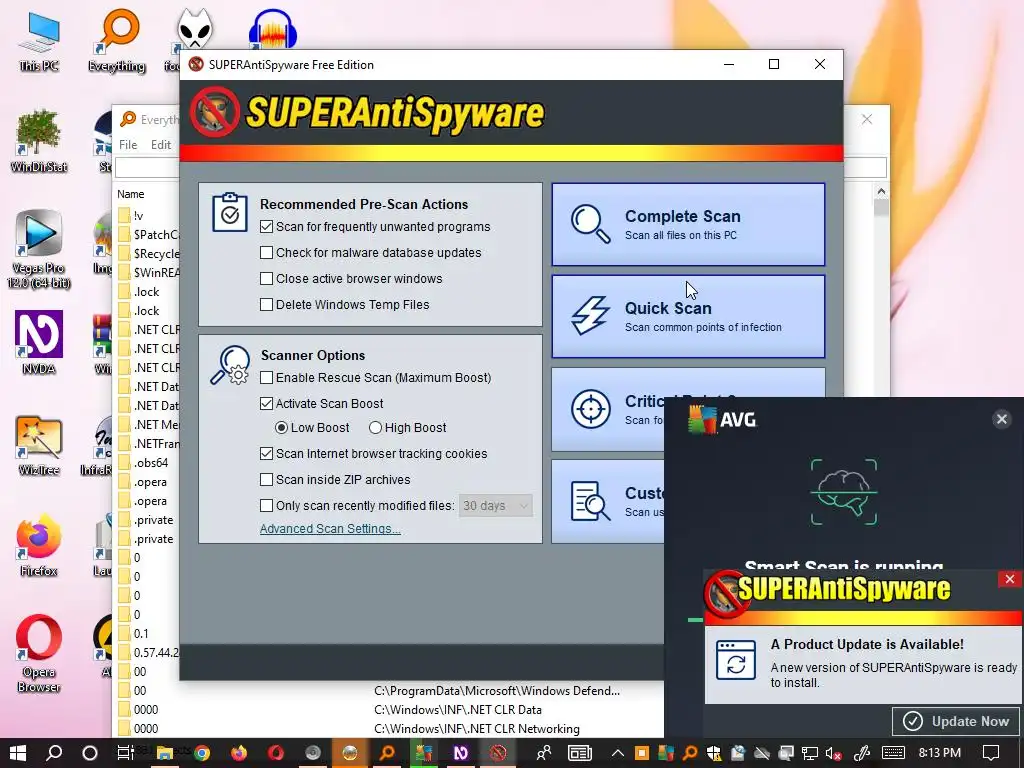Viewport: 1024px width, 768px height.
Task: Enable Delete Windows Temp Files
Action: click(266, 304)
